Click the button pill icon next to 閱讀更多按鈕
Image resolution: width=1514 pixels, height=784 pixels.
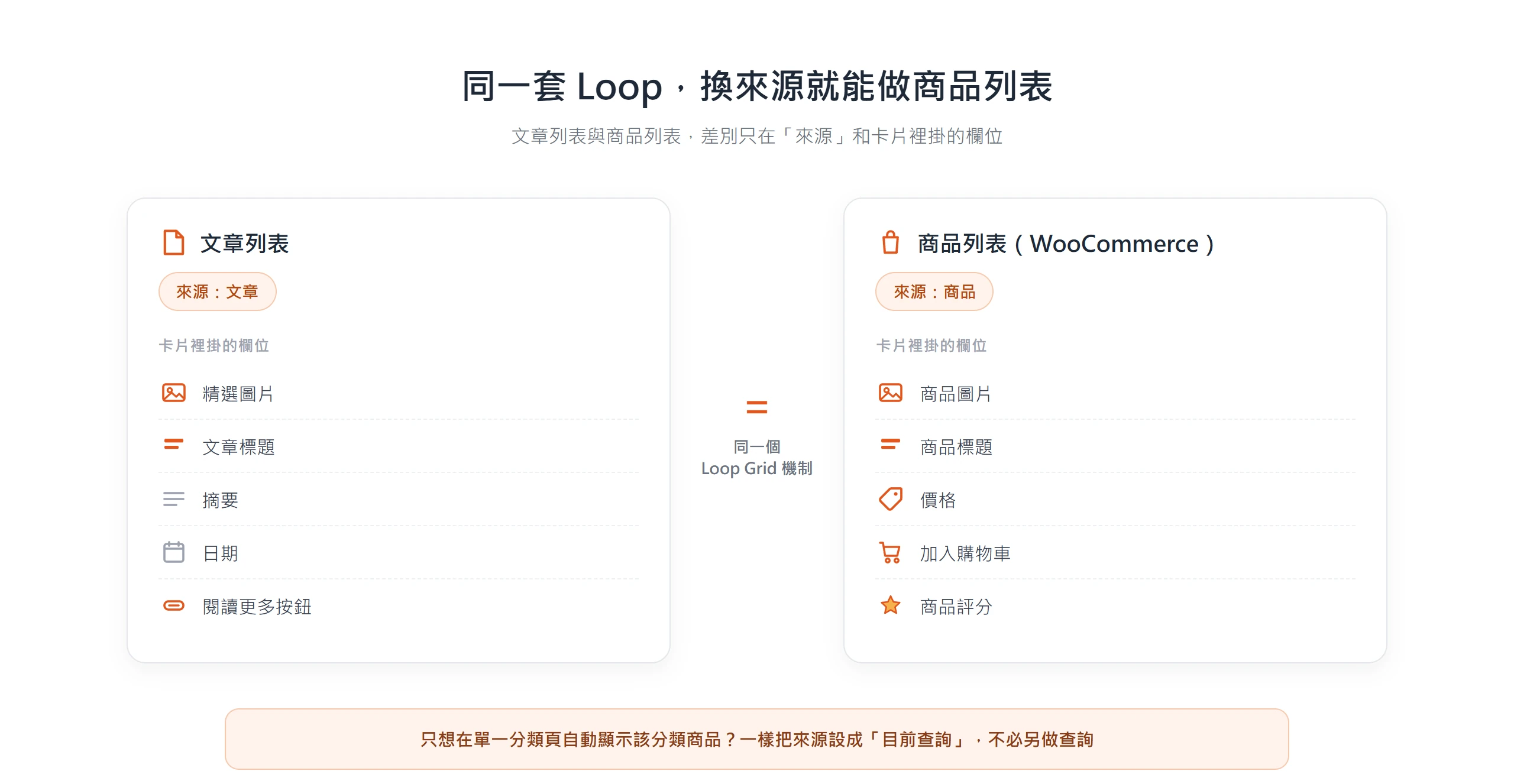click(x=173, y=605)
